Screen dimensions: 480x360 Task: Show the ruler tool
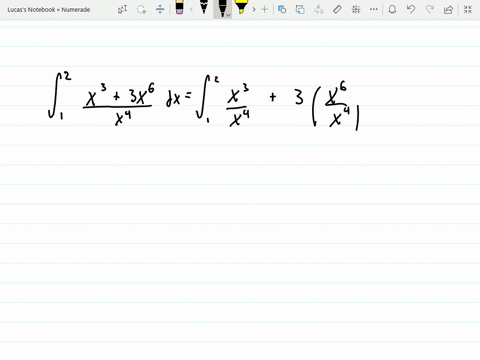[x=337, y=9]
